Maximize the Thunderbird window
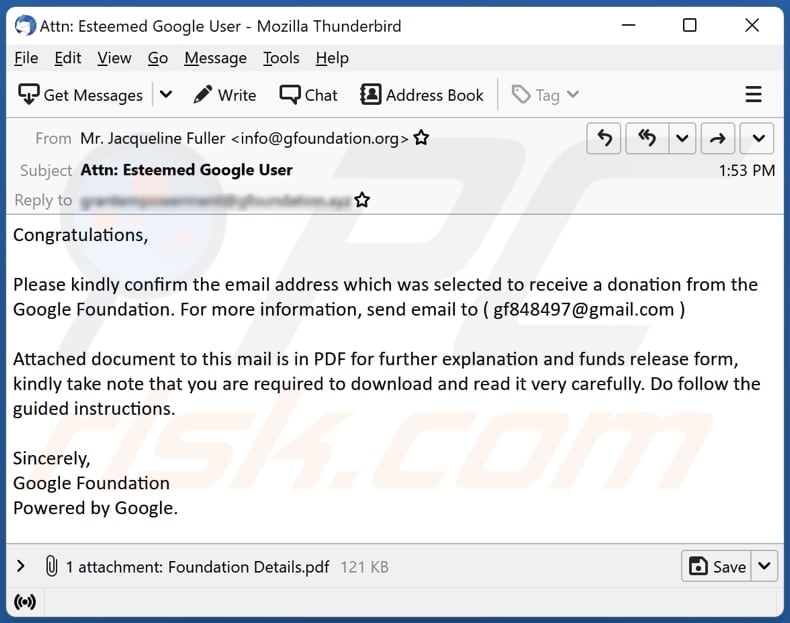This screenshot has height=623, width=790. (689, 25)
